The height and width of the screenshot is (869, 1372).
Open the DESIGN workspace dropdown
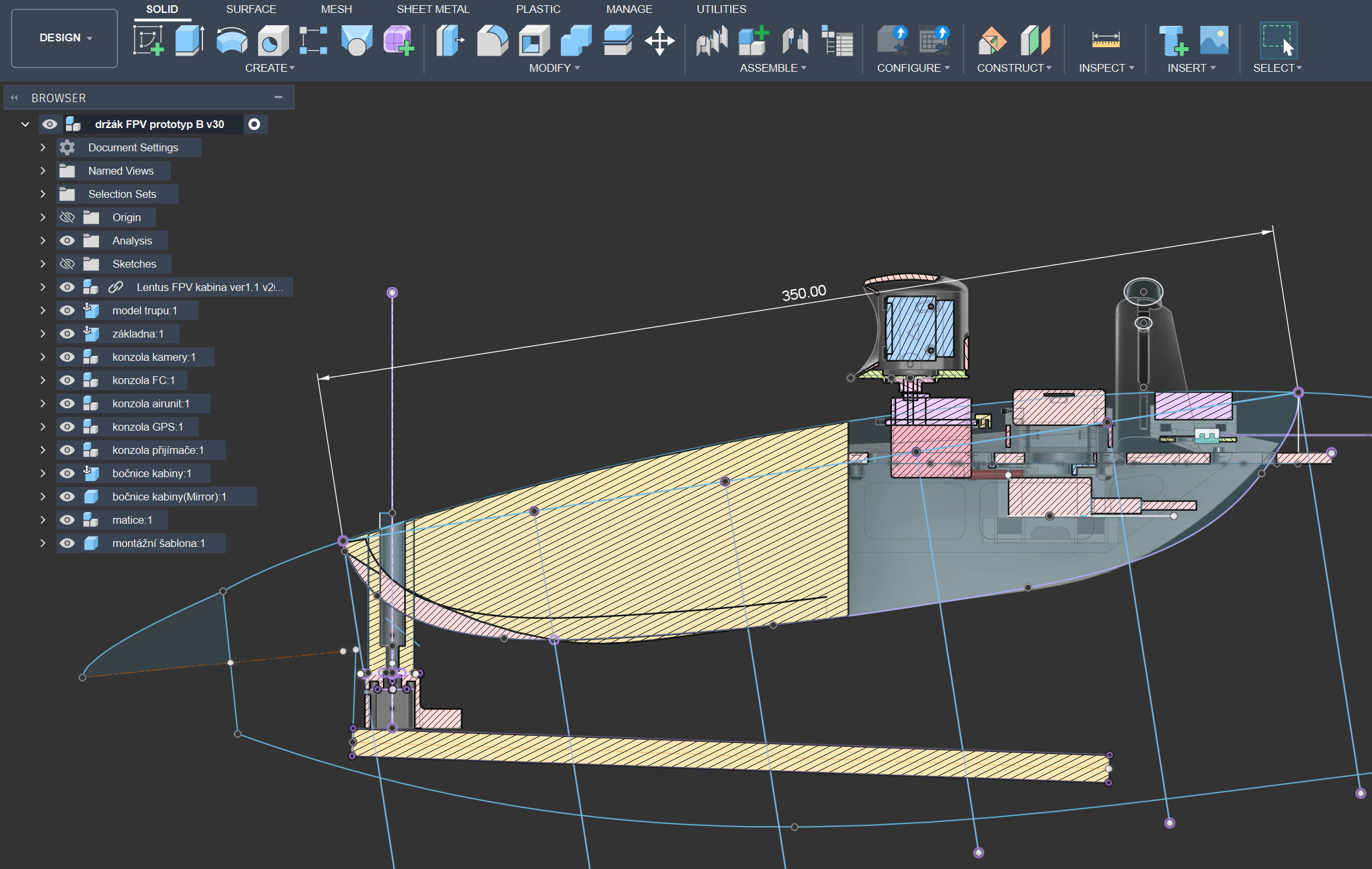point(65,38)
